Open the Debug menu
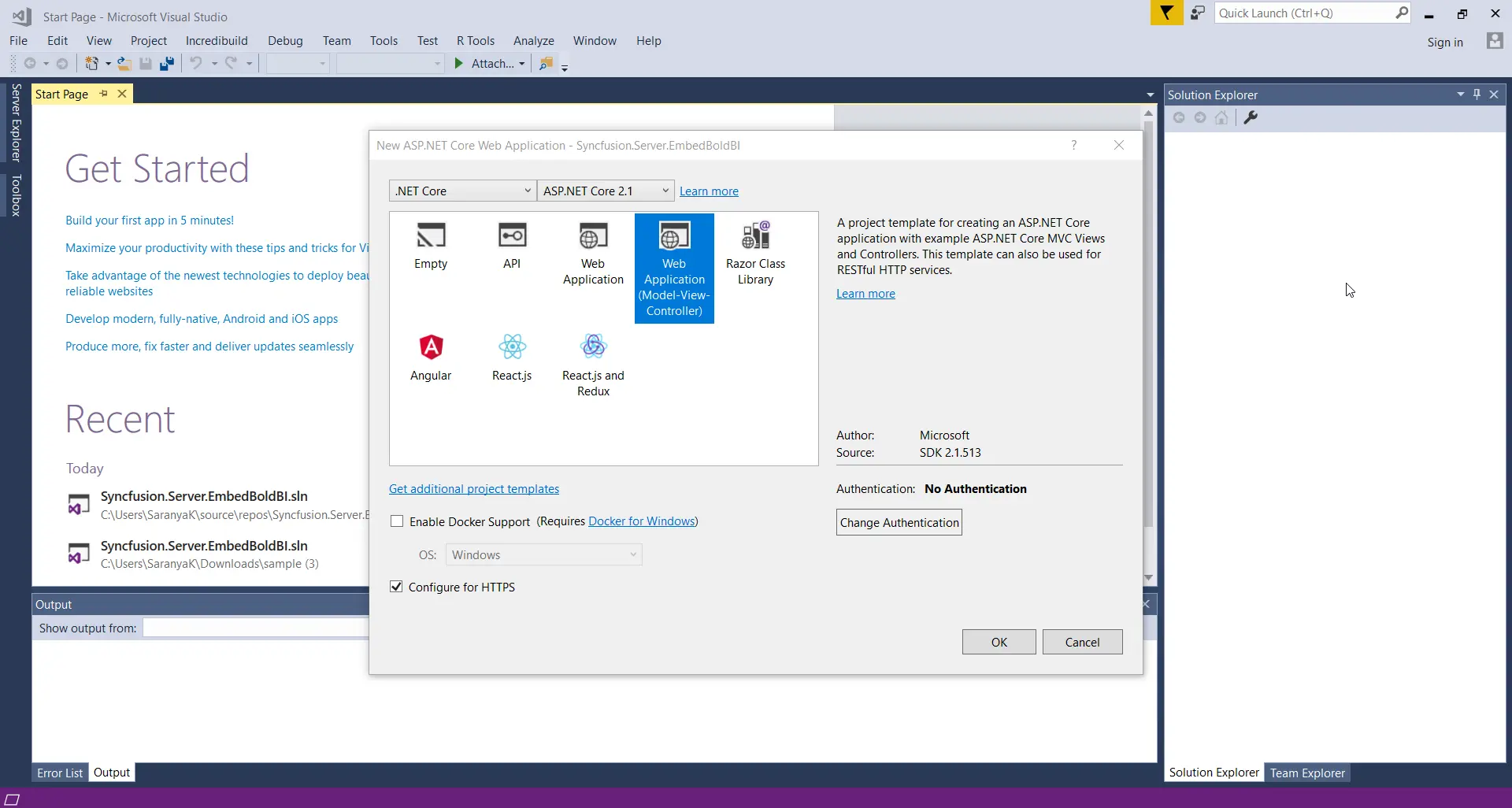The width and height of the screenshot is (1512, 808). coord(285,41)
